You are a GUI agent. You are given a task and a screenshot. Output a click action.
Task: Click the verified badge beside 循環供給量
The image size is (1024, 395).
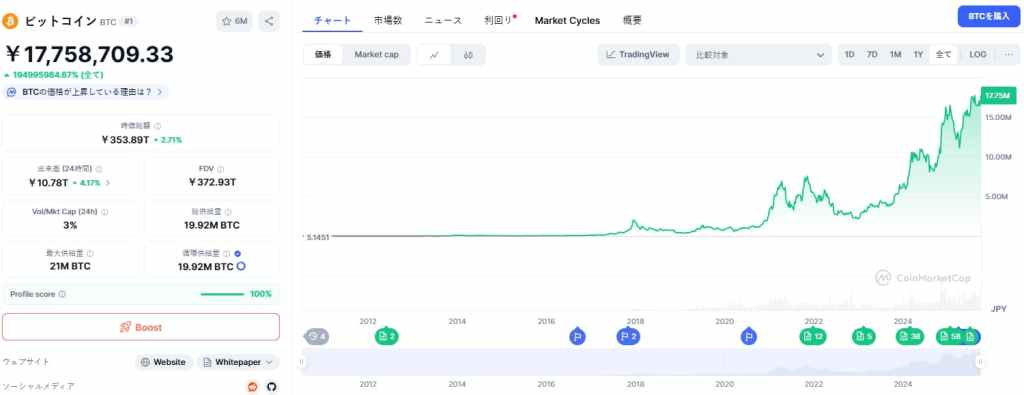coord(238,253)
